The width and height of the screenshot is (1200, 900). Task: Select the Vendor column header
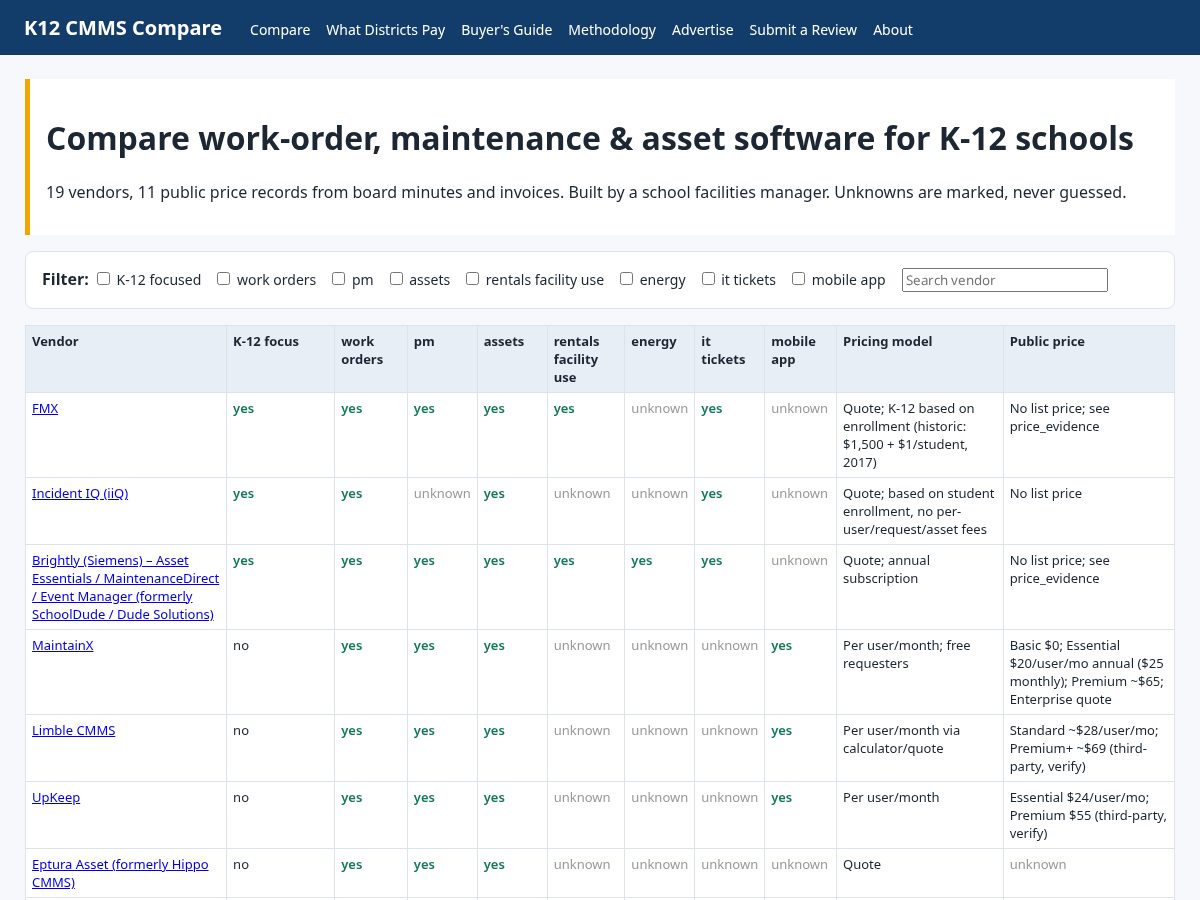[x=126, y=359]
